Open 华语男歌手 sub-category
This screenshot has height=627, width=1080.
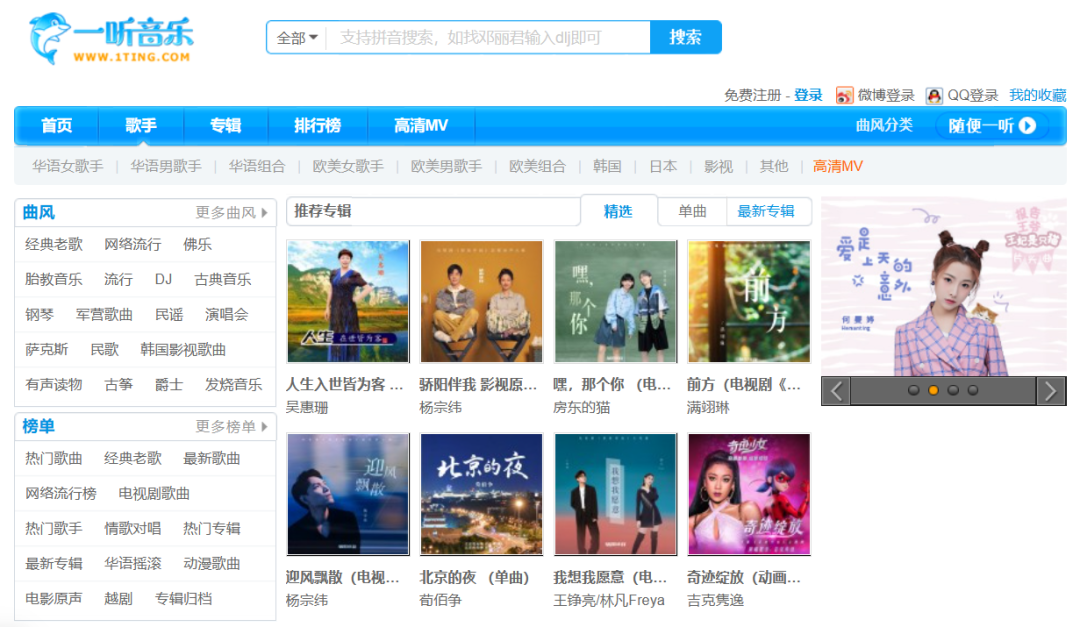(x=166, y=166)
